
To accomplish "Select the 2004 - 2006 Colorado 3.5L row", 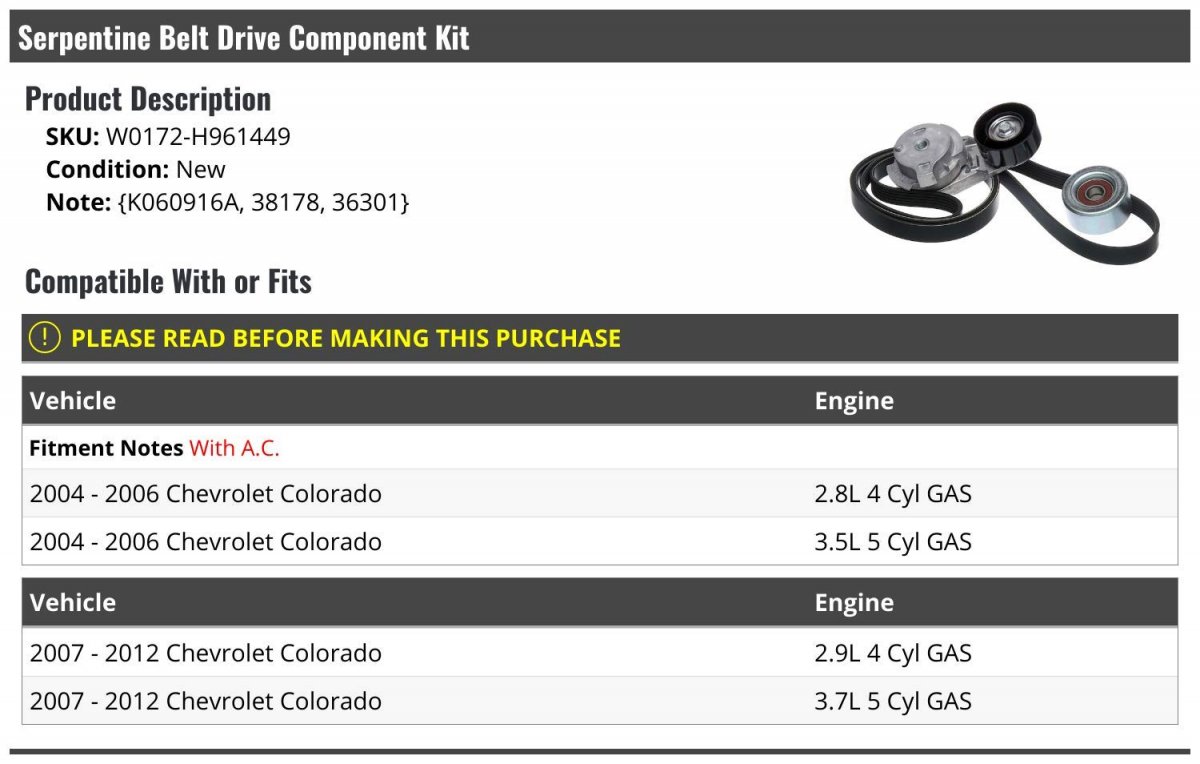I will (x=600, y=541).
